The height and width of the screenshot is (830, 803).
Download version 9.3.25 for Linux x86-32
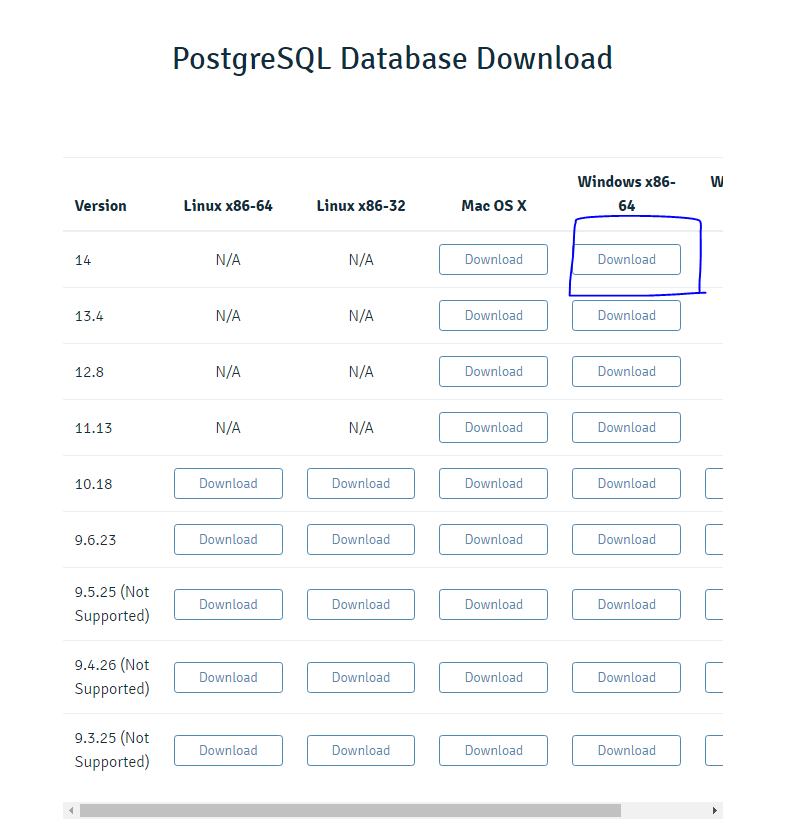coord(361,751)
